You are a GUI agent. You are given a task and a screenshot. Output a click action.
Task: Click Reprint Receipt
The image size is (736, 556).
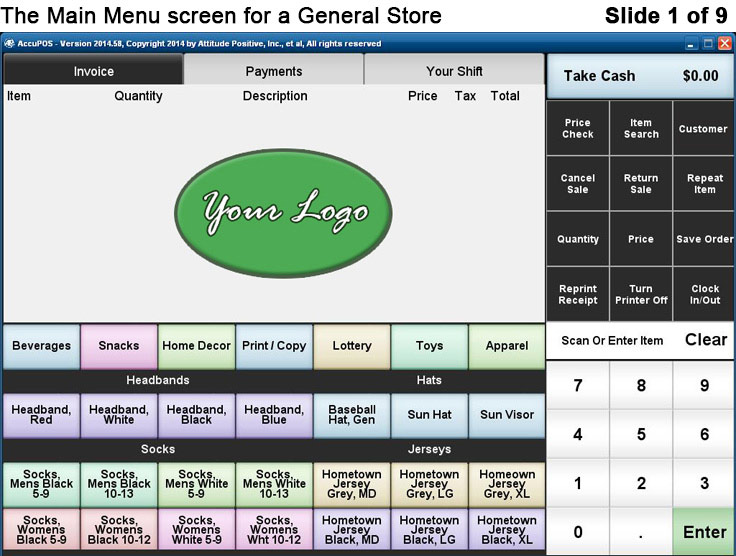[x=578, y=294]
